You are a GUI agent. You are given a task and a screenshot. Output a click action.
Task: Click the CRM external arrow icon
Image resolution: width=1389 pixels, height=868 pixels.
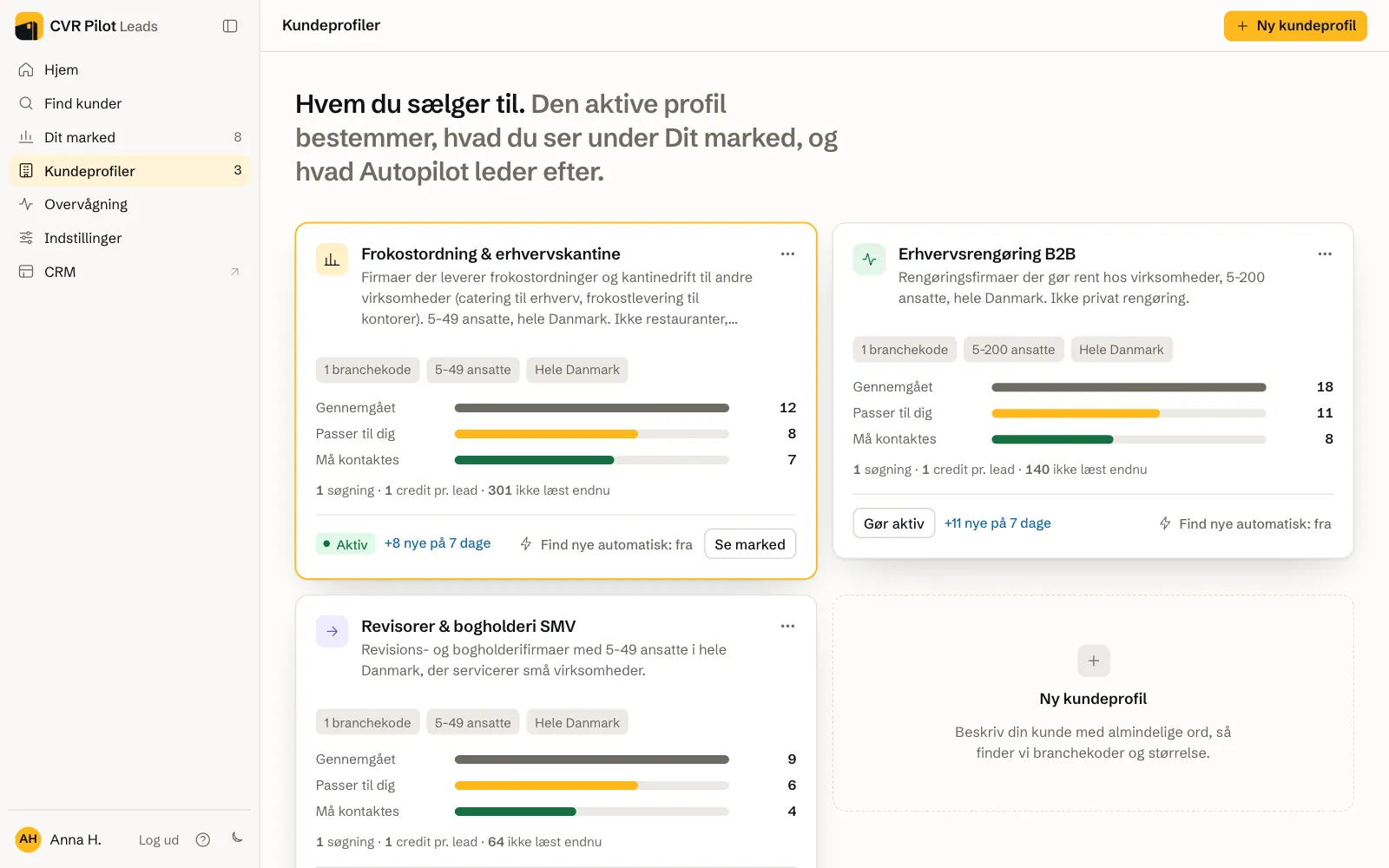point(234,272)
